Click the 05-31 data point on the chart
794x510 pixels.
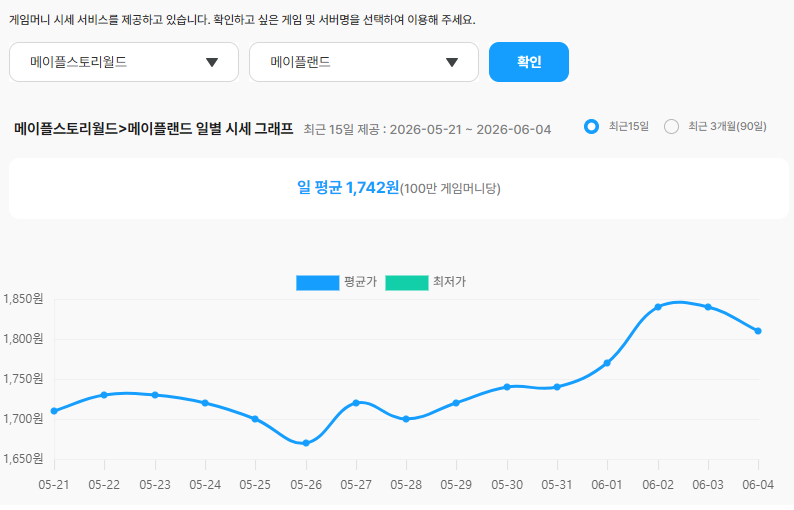click(557, 387)
